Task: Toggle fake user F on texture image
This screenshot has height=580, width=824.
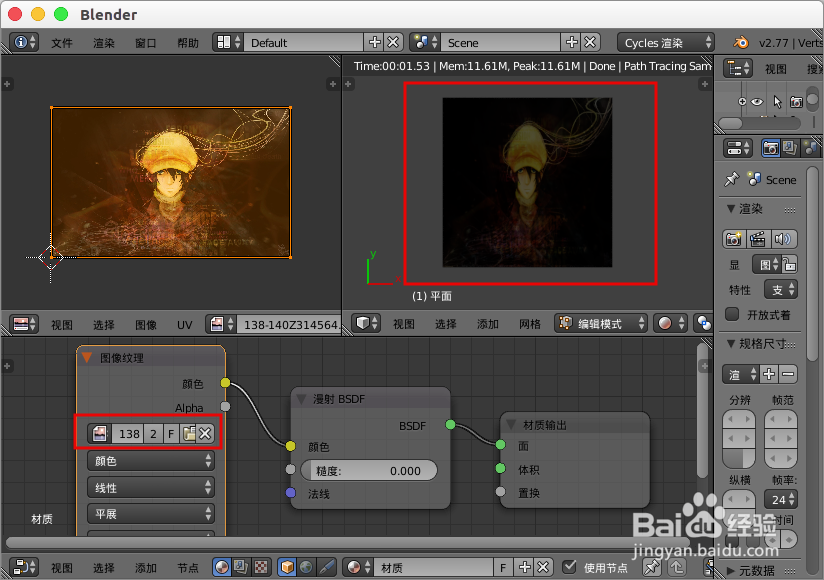Action: 171,433
